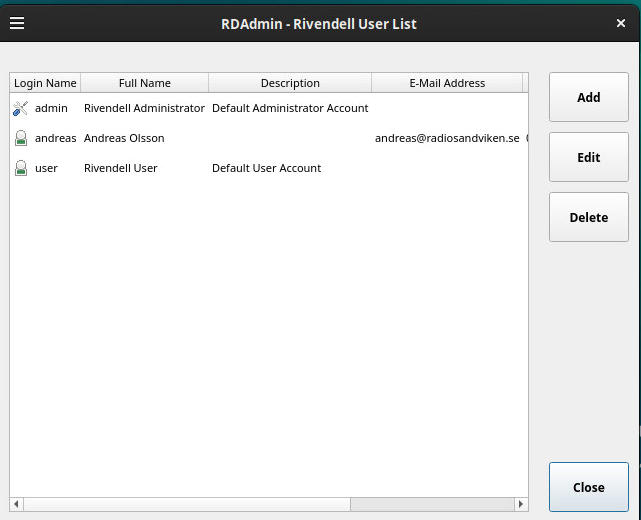Screen dimensions: 641x520
Task: Close the RDAdmin window with X
Action: tap(621, 23)
